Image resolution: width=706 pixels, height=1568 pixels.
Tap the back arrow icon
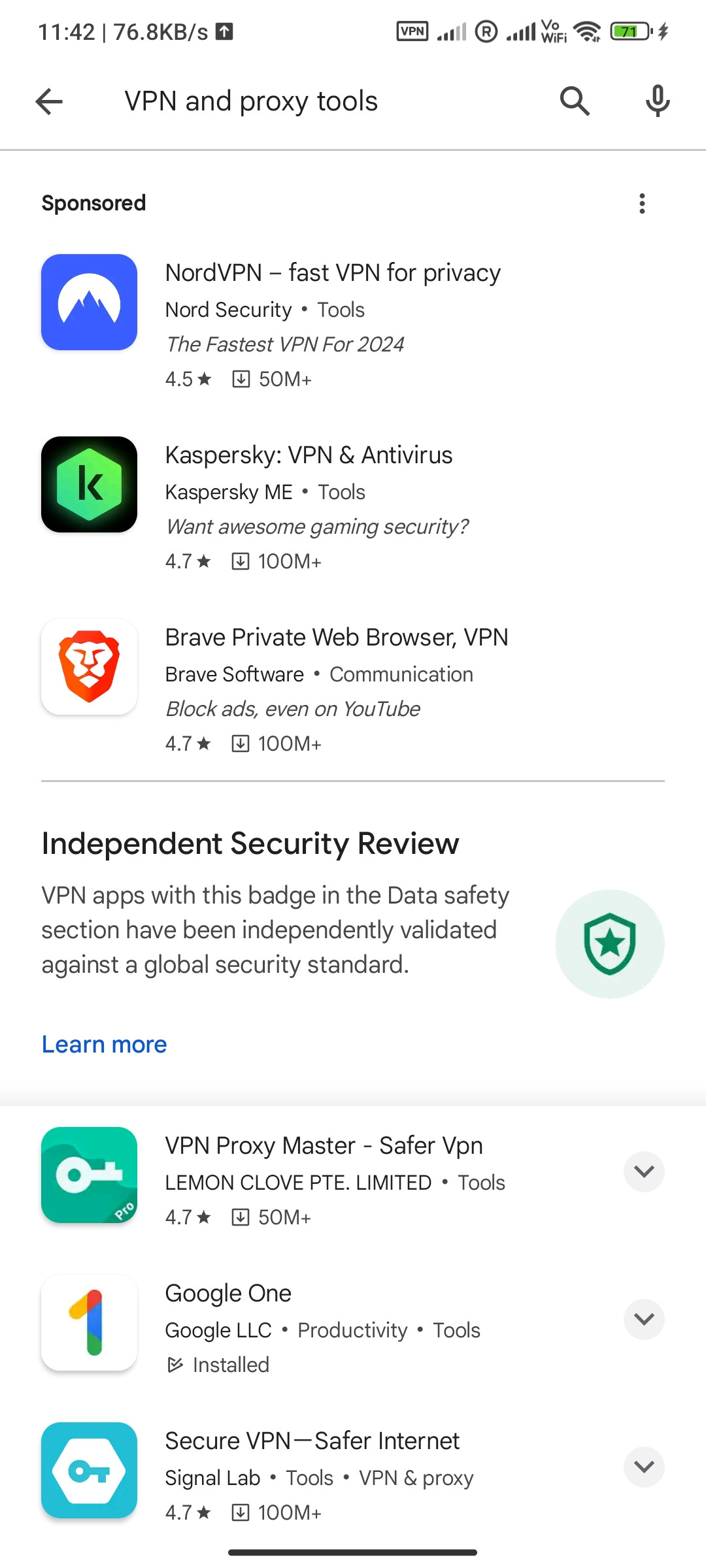(x=49, y=102)
